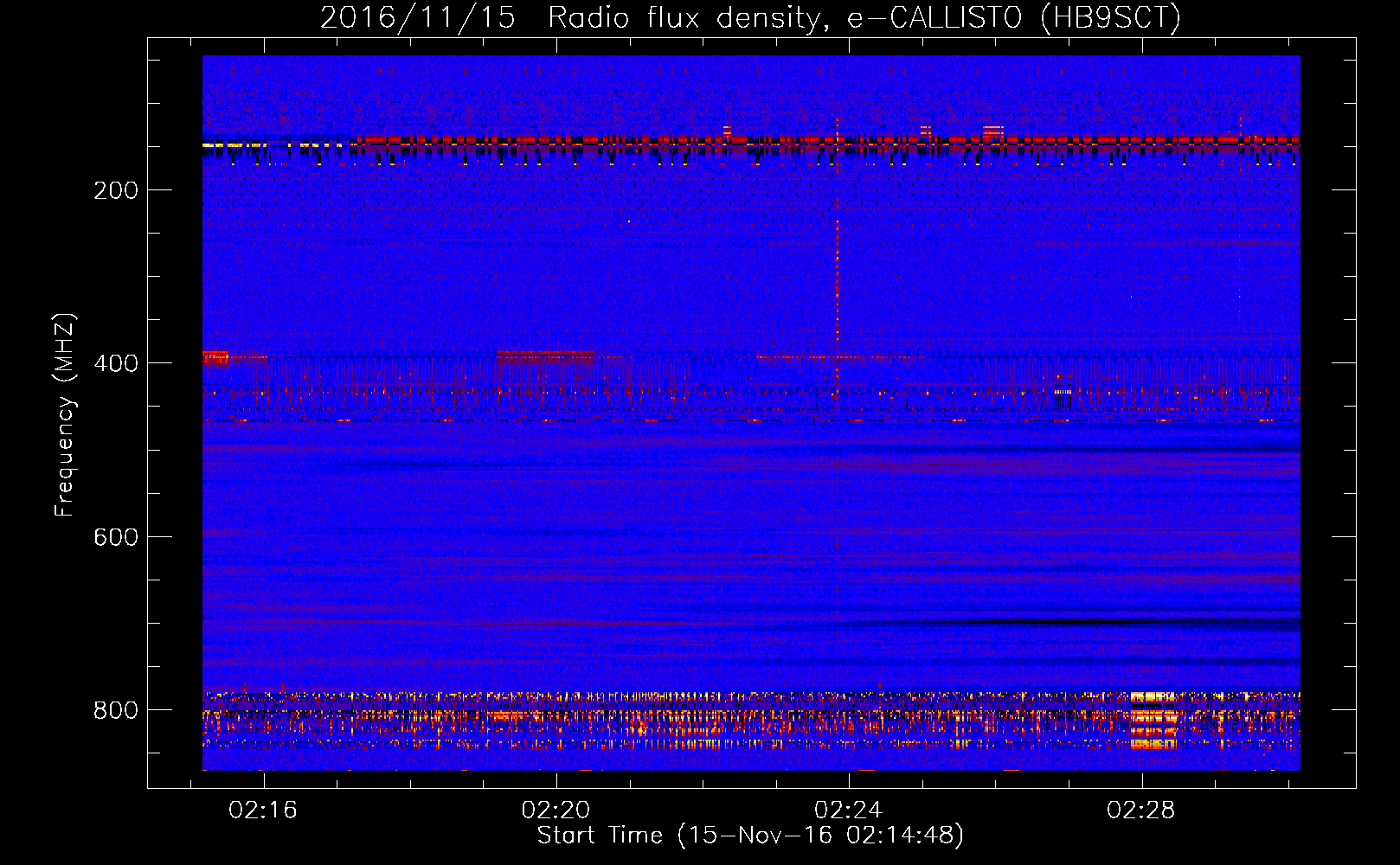Image resolution: width=1400 pixels, height=865 pixels.
Task: Click the bright yellow burst block near 02:28 at 800 MHz
Action: [x=1153, y=719]
